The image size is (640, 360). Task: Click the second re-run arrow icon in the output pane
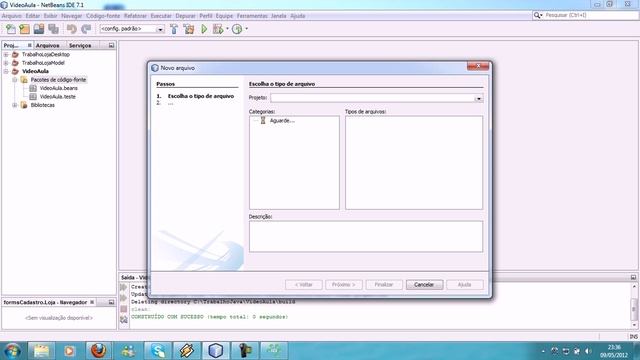(124, 298)
